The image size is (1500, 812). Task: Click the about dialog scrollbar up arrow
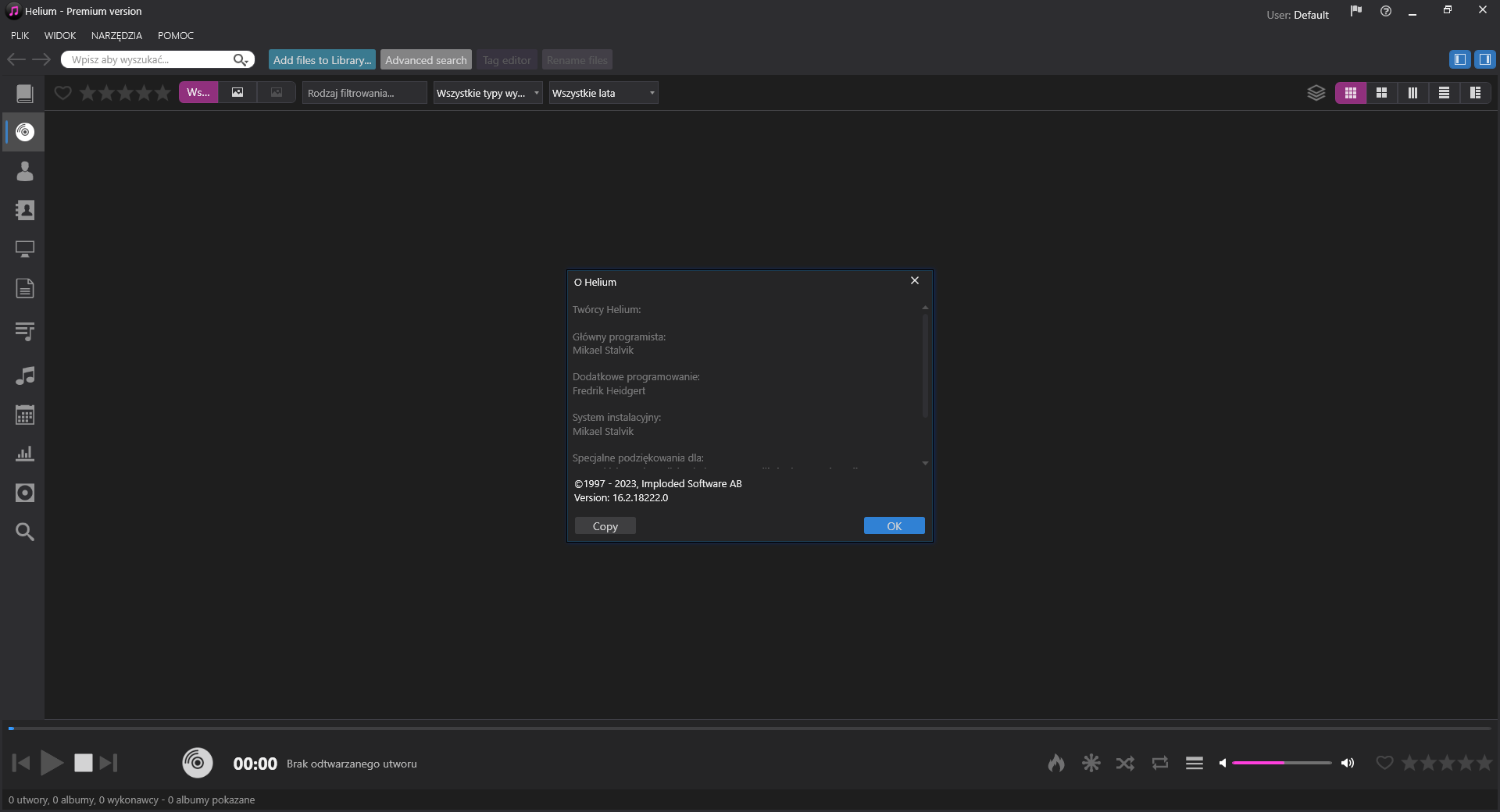[x=925, y=308]
